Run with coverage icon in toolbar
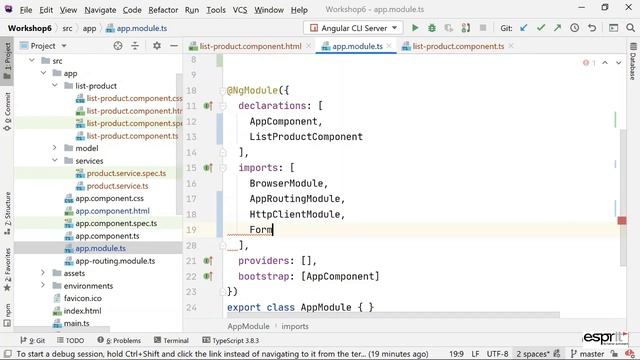 449,28
